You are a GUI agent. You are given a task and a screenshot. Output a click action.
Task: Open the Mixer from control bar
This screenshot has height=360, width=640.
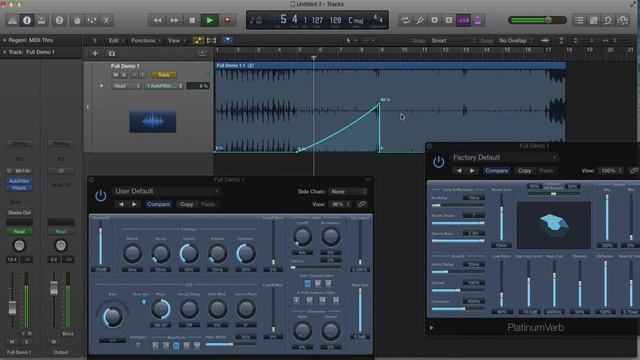(x=92, y=20)
